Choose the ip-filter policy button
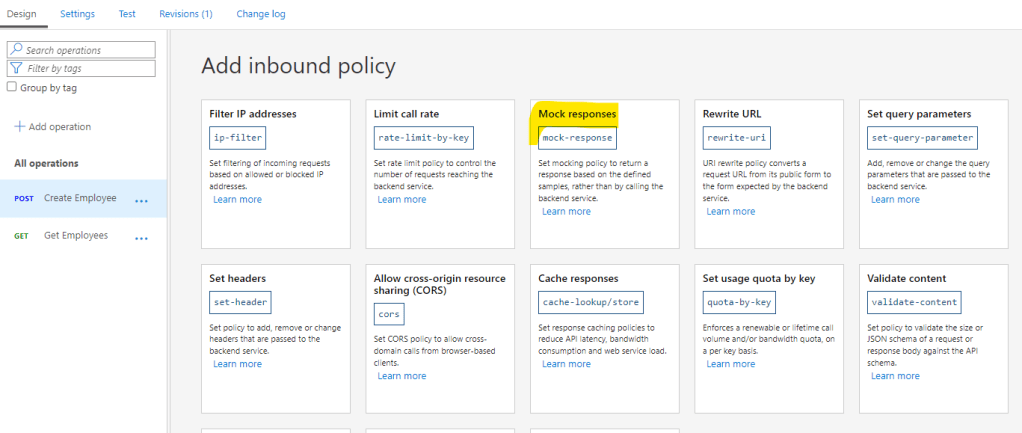Viewport: 1022px width, 433px height. [237, 138]
